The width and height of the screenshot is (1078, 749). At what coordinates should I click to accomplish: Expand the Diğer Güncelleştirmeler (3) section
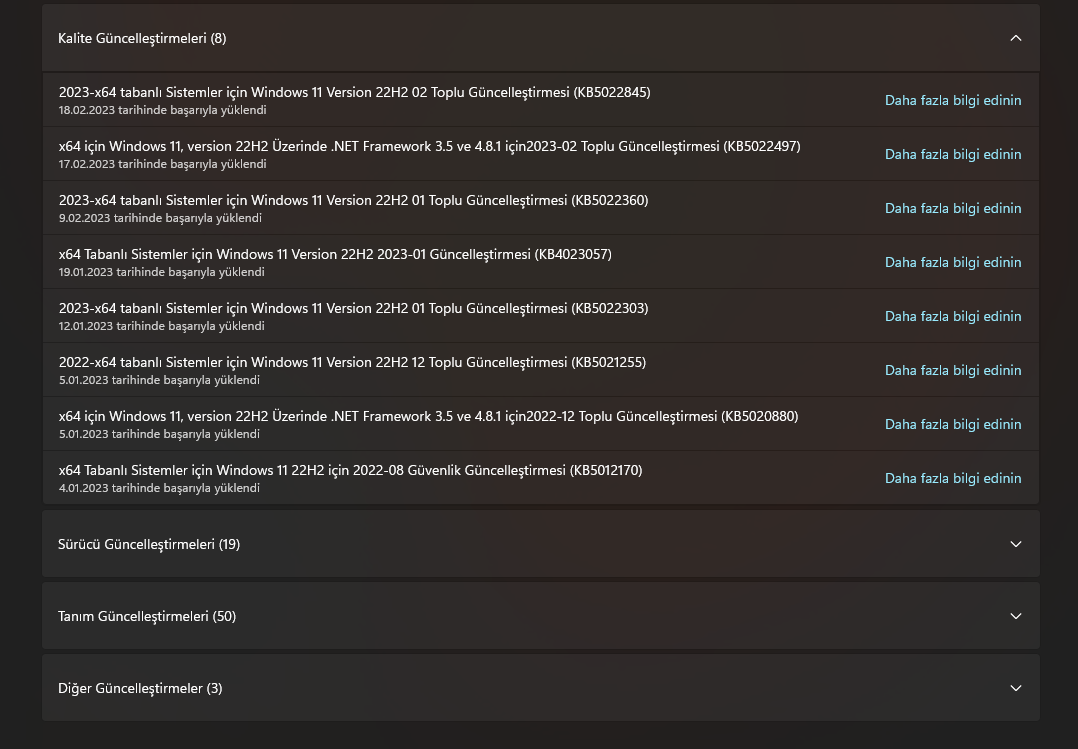pos(1016,688)
